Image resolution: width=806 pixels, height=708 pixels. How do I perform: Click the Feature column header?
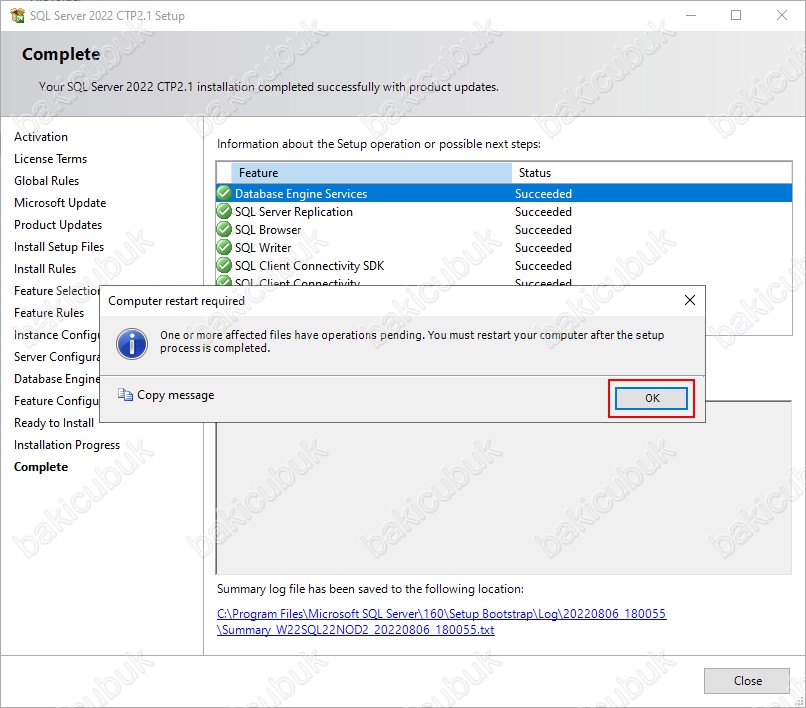point(371,173)
